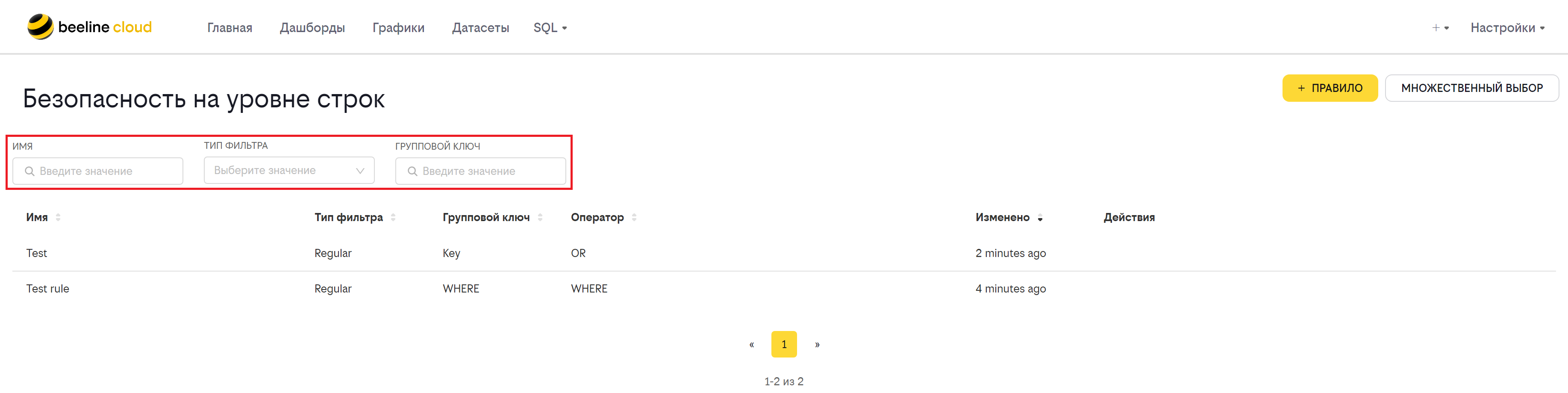Expand the Настройки dropdown menu
The height and width of the screenshot is (393, 1568).
coord(1507,28)
